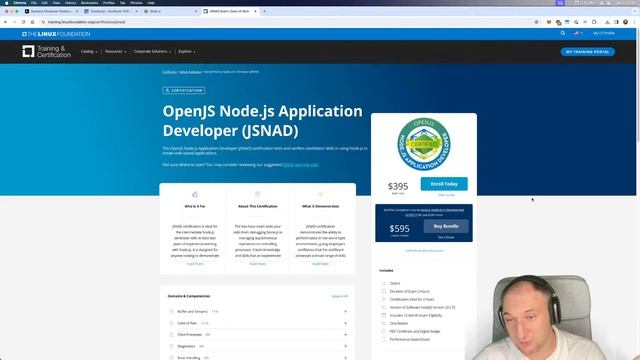
Task: Click the Buffer and Streams row icon
Action: 171,311
